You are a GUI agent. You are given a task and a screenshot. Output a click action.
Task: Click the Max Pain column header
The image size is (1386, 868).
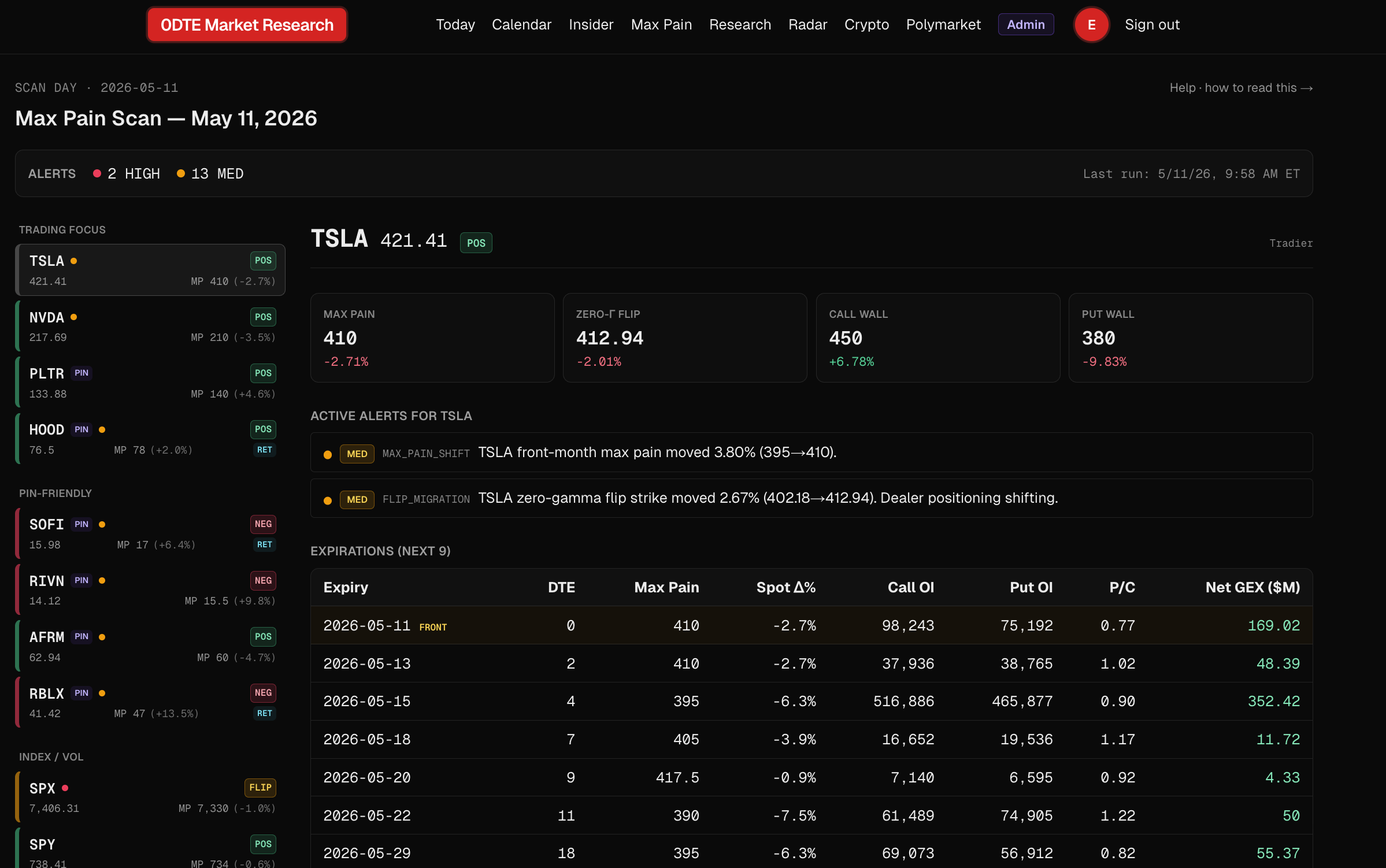point(666,587)
